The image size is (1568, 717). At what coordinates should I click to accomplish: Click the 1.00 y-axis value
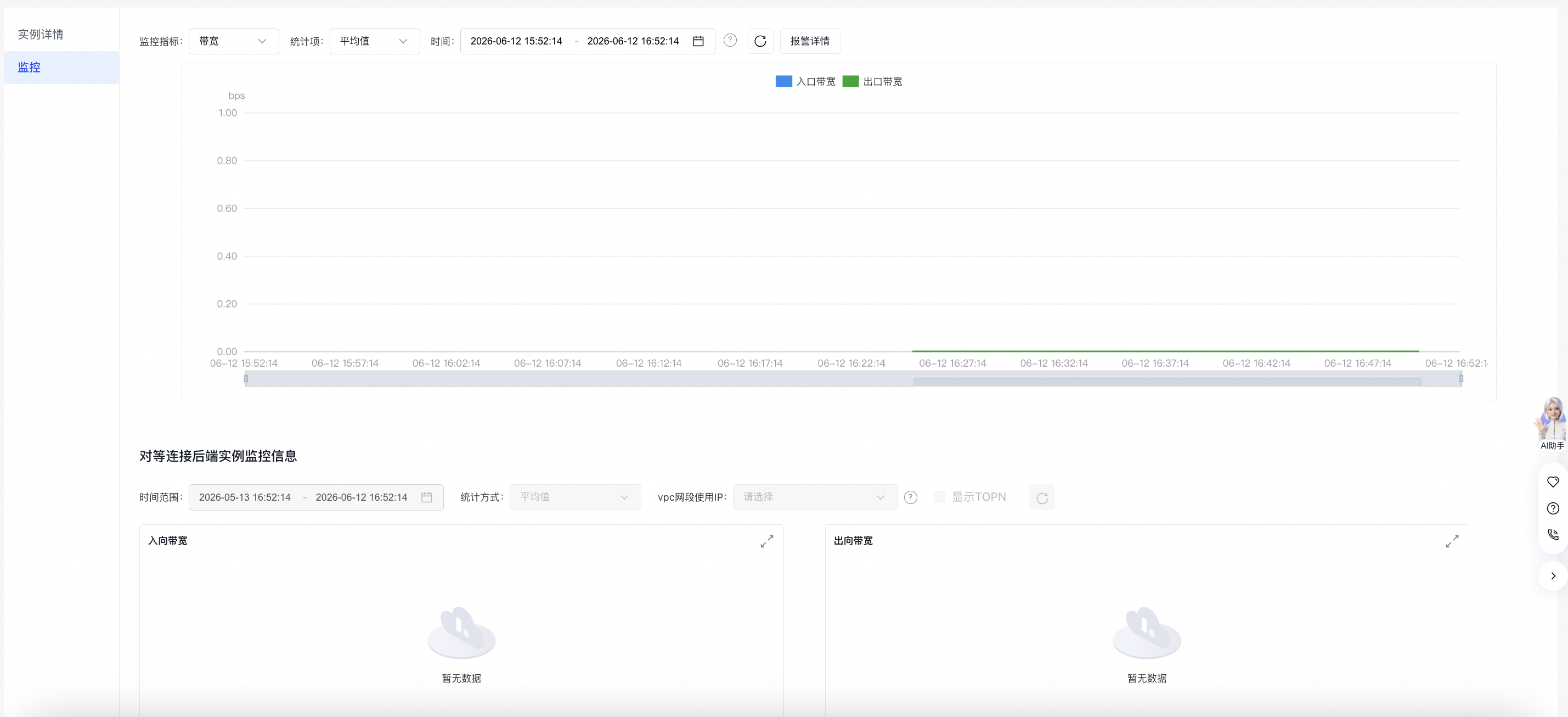[228, 113]
